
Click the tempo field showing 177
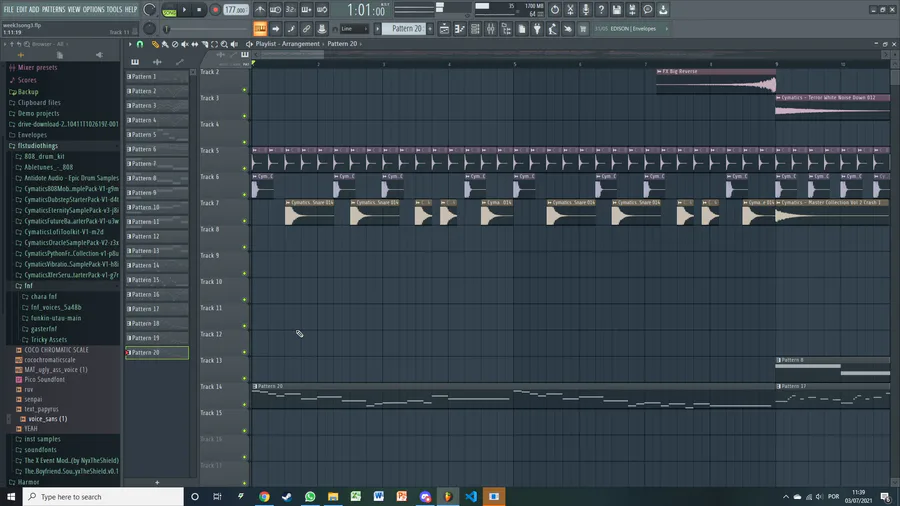coord(235,10)
